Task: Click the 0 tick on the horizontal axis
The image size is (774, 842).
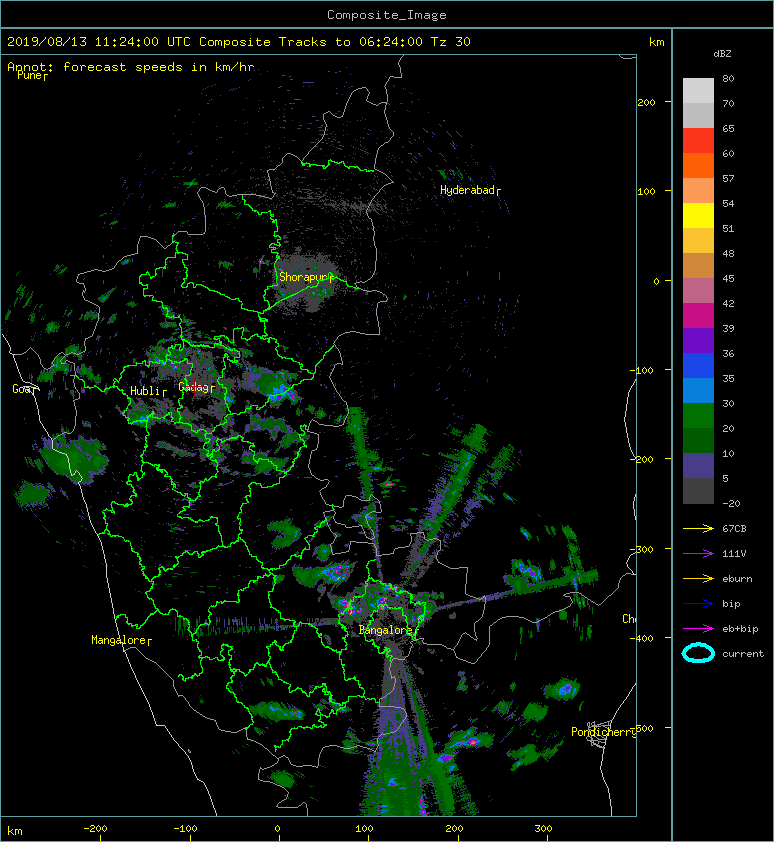Action: [277, 829]
